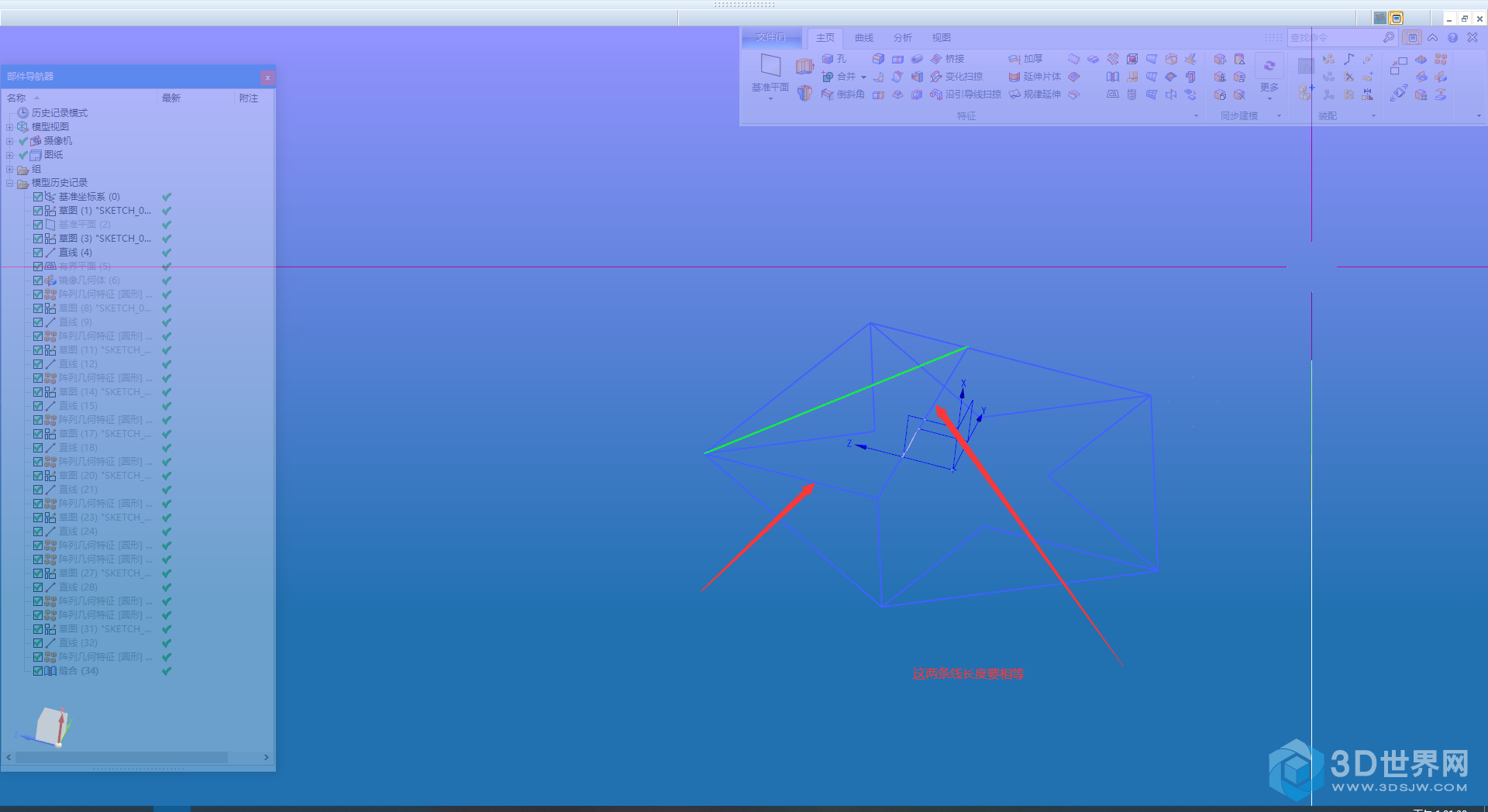Screen dimensions: 1488x812
Task: Expand the 模型视图 tree node
Action: pyautogui.click(x=9, y=127)
